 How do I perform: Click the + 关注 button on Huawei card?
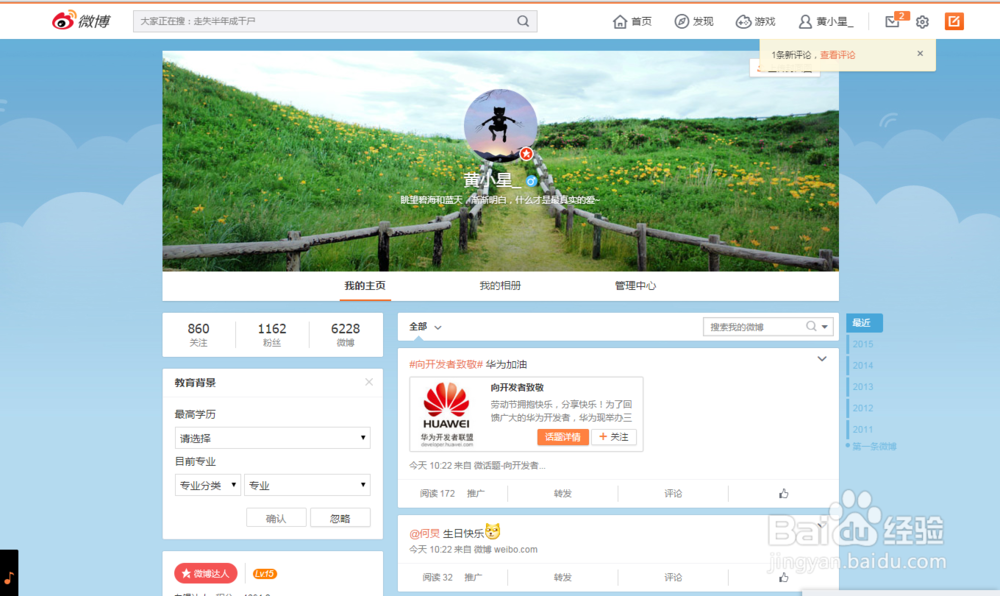tap(614, 437)
